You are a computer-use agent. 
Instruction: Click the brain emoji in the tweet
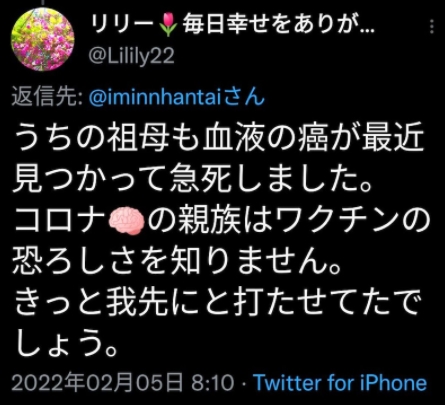click(x=127, y=221)
